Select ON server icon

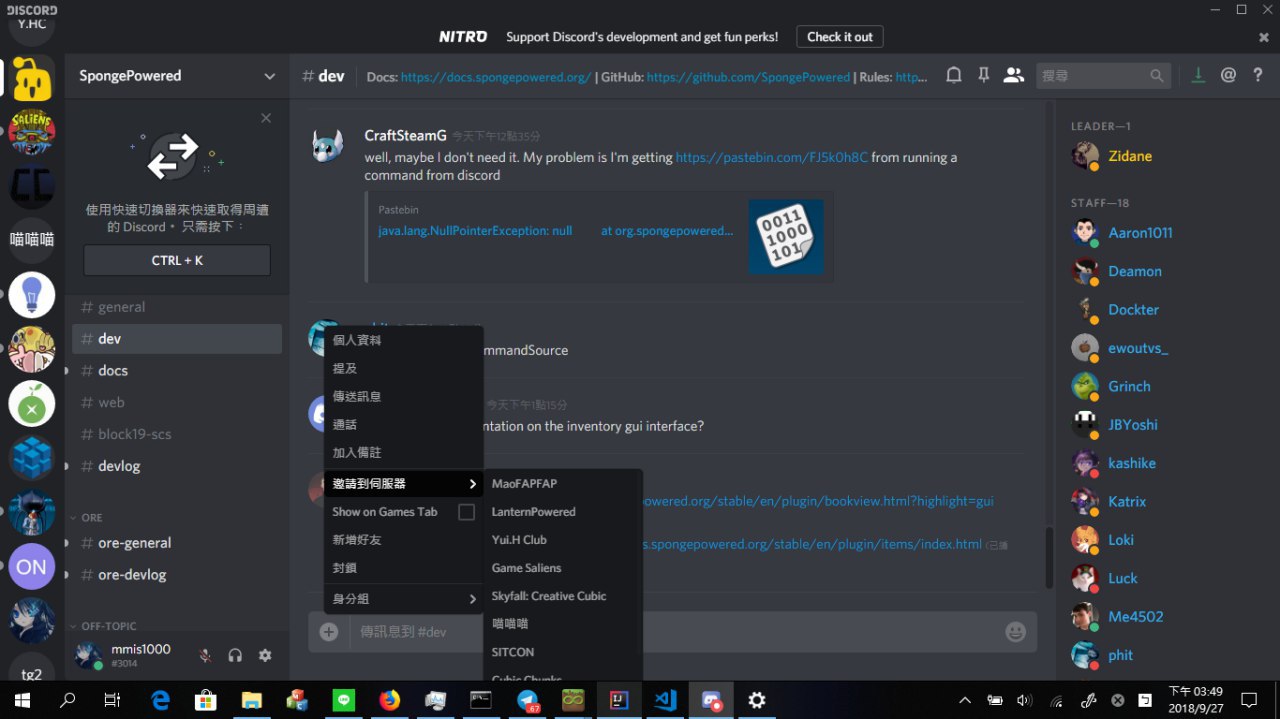click(32, 567)
